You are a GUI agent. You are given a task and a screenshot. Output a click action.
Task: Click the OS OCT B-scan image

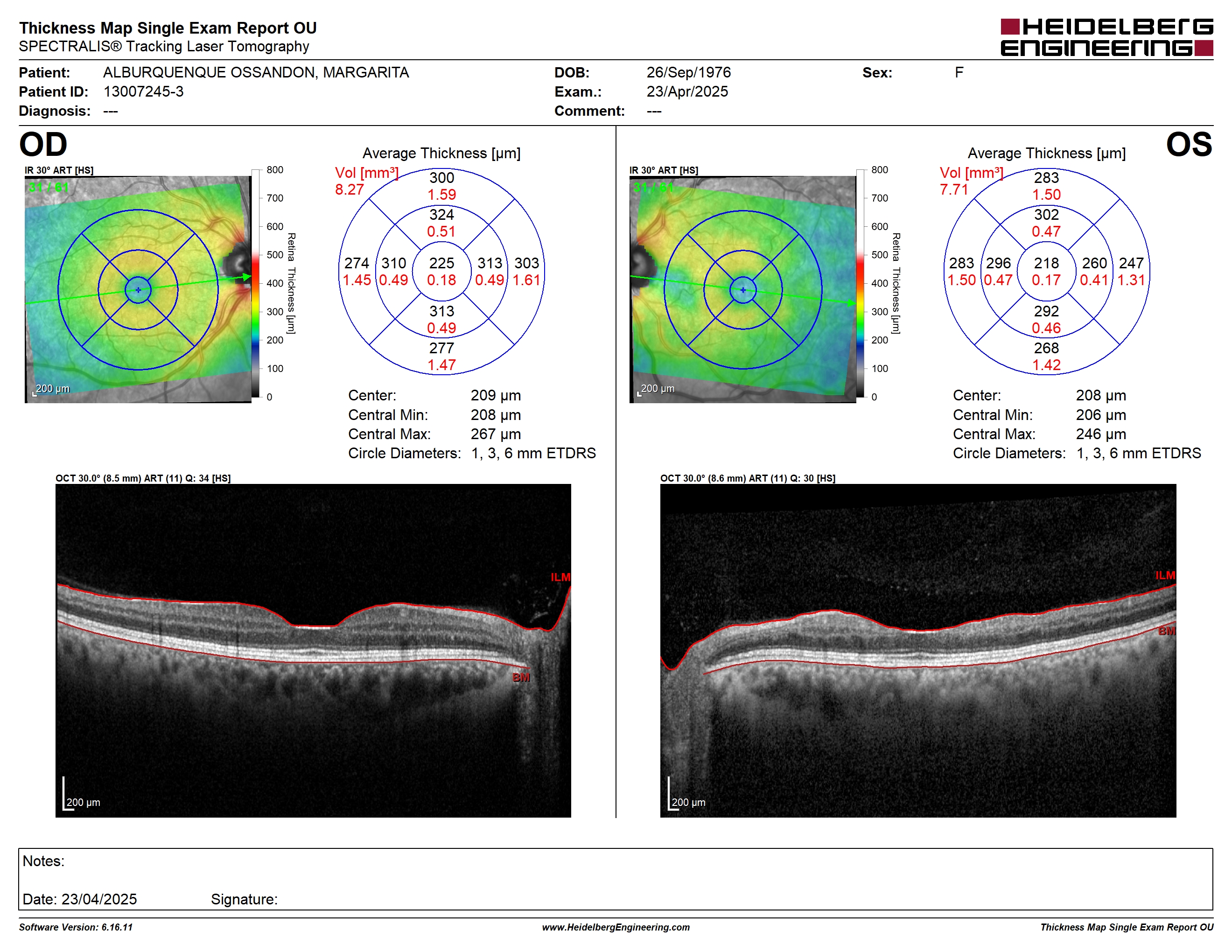click(x=918, y=650)
